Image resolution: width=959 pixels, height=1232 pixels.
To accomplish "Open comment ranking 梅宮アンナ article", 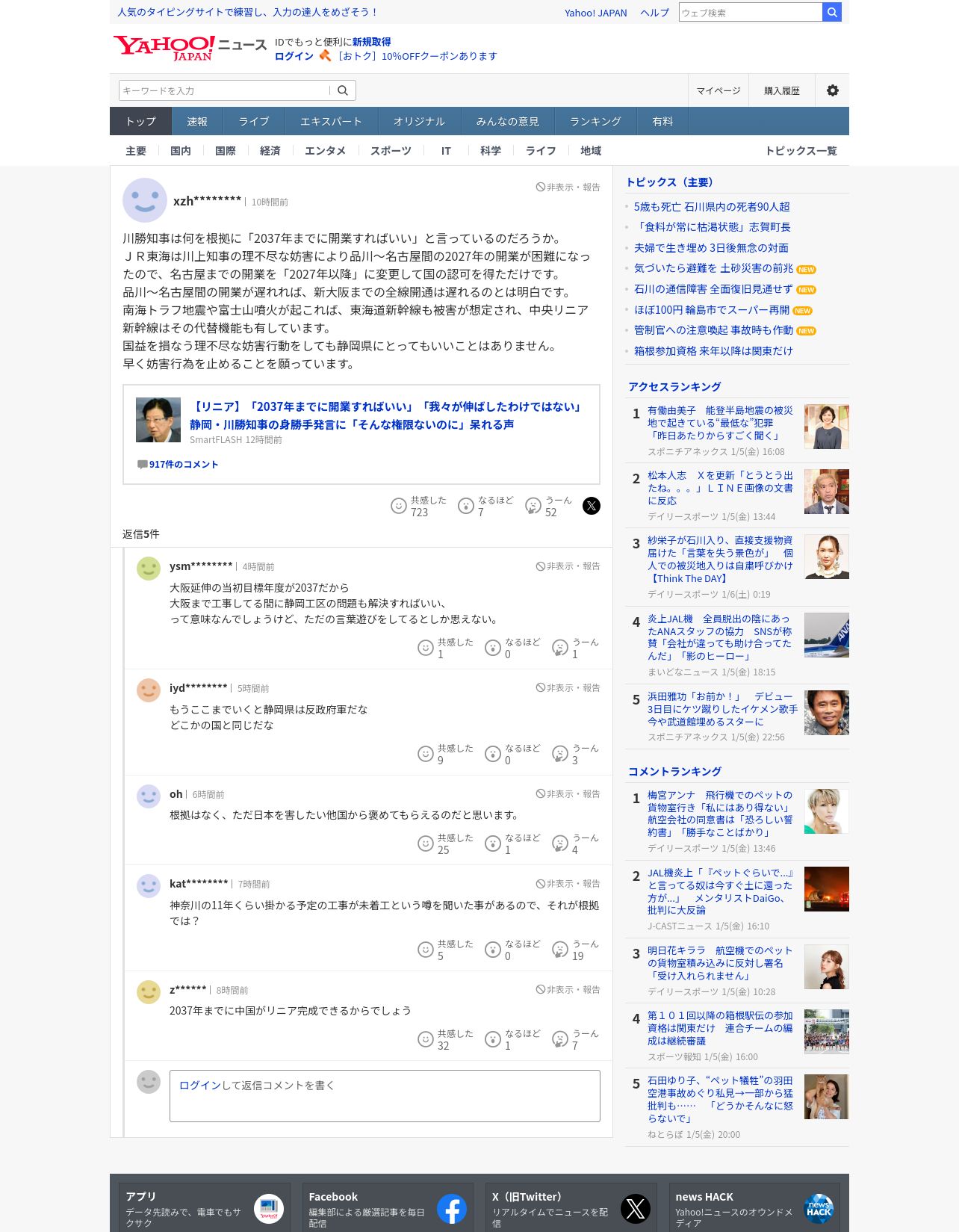I will click(720, 814).
